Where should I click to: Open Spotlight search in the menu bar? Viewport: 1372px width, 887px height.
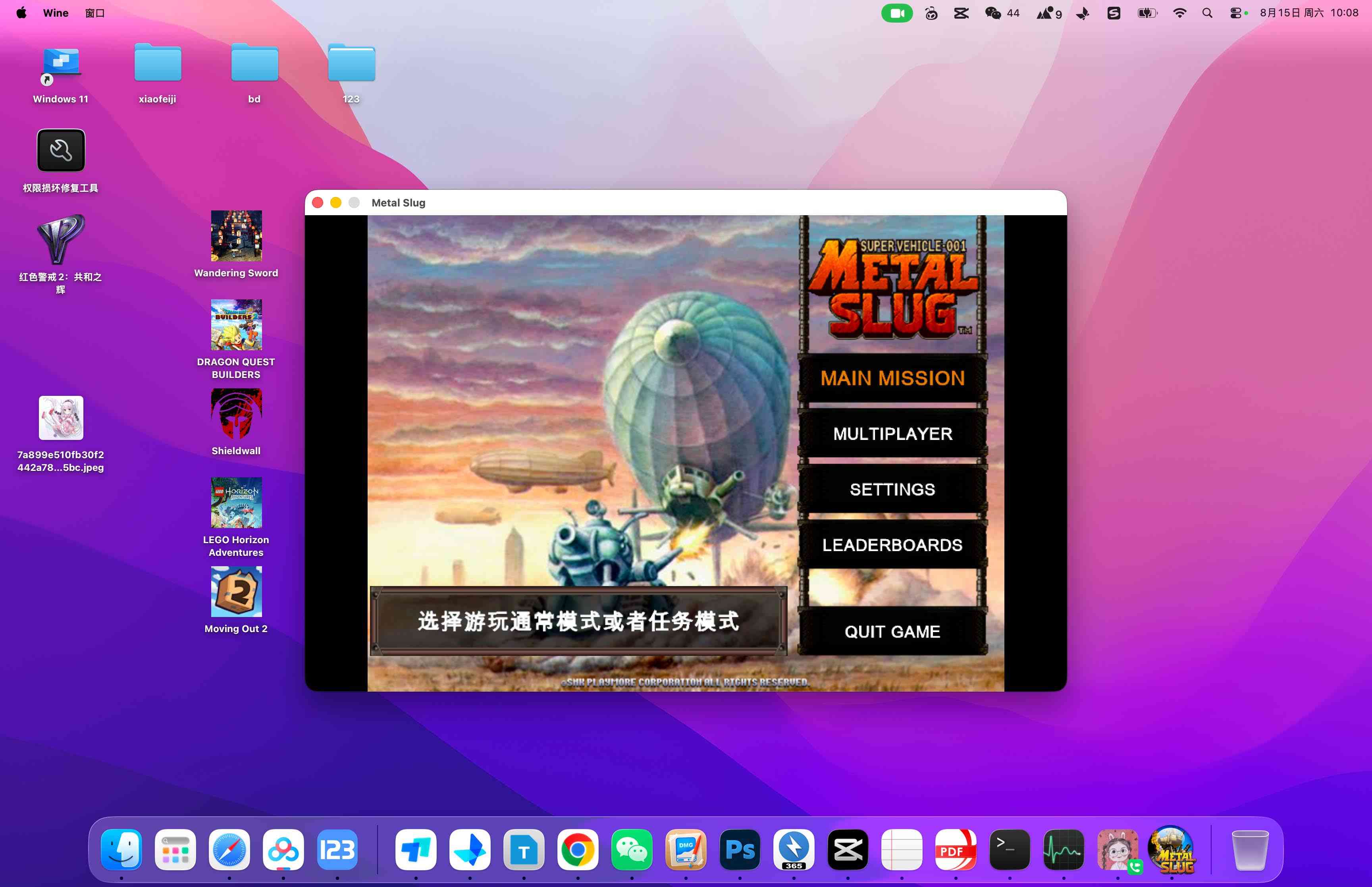pos(1207,13)
